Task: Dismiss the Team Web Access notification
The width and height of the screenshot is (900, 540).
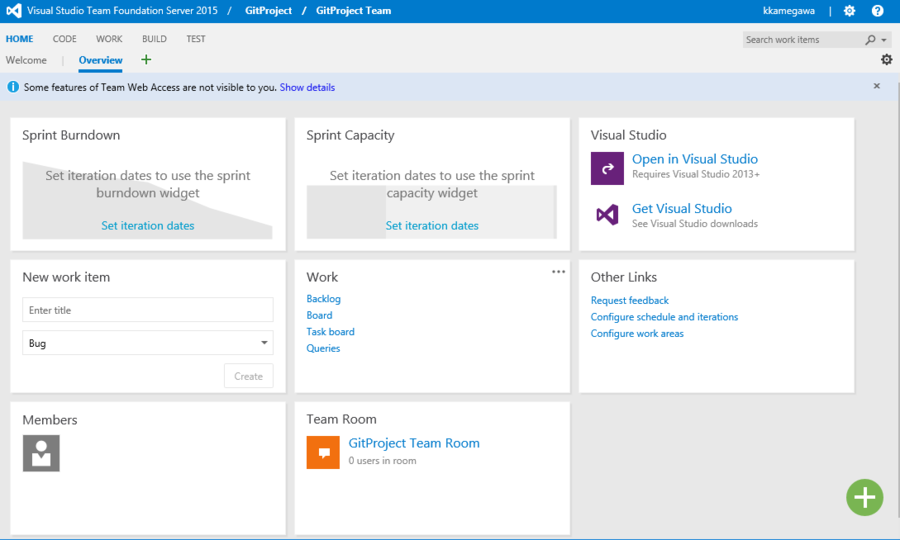Action: [876, 86]
